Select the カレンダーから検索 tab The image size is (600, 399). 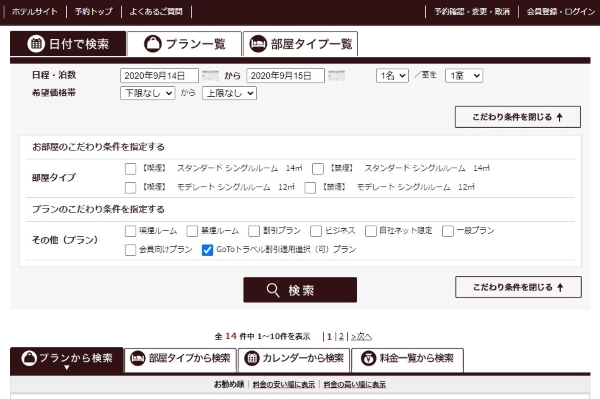click(x=294, y=360)
